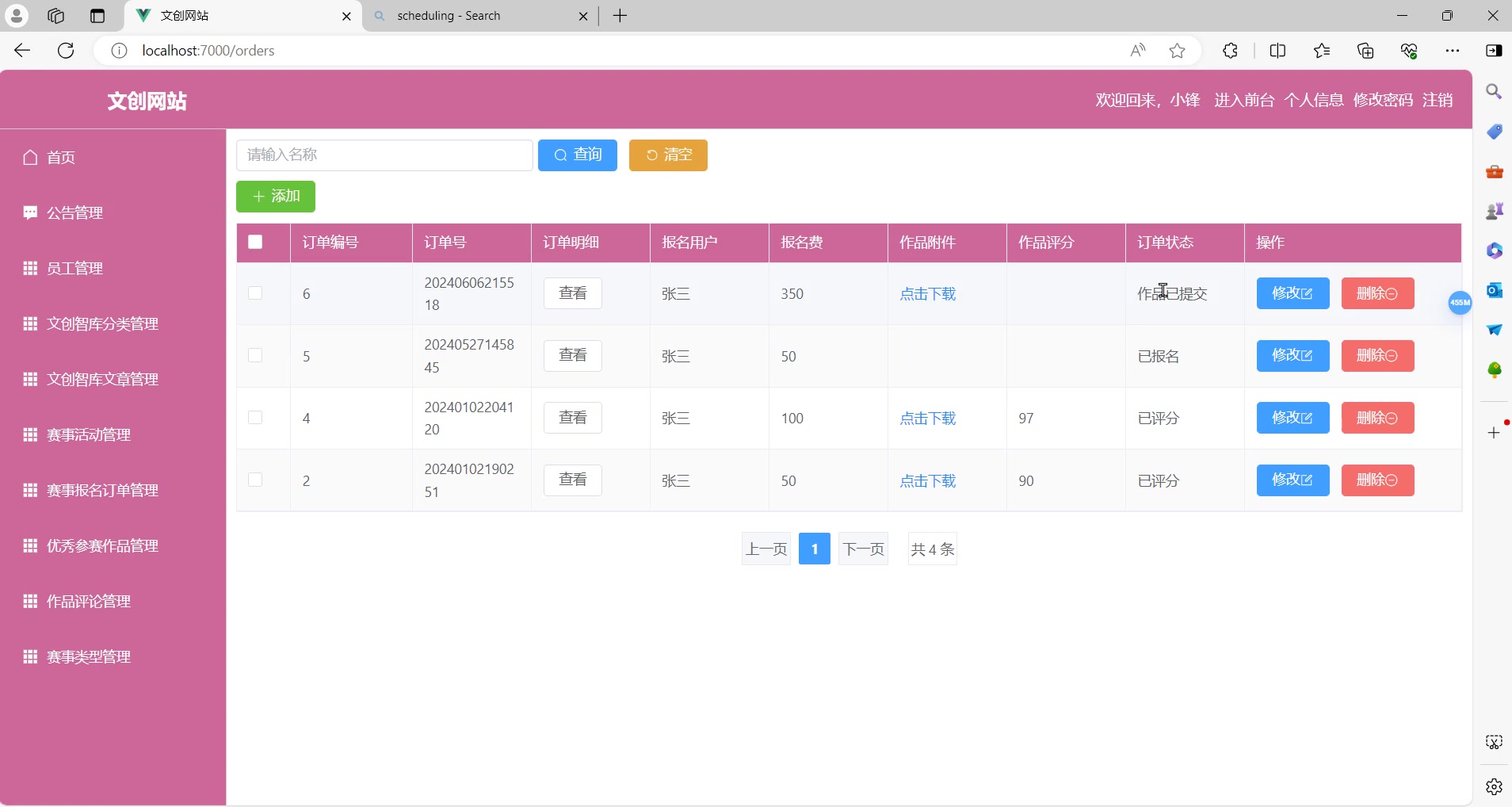Click 删除 button for order 6
Viewport: 1512px width, 807px height.
pos(1377,293)
